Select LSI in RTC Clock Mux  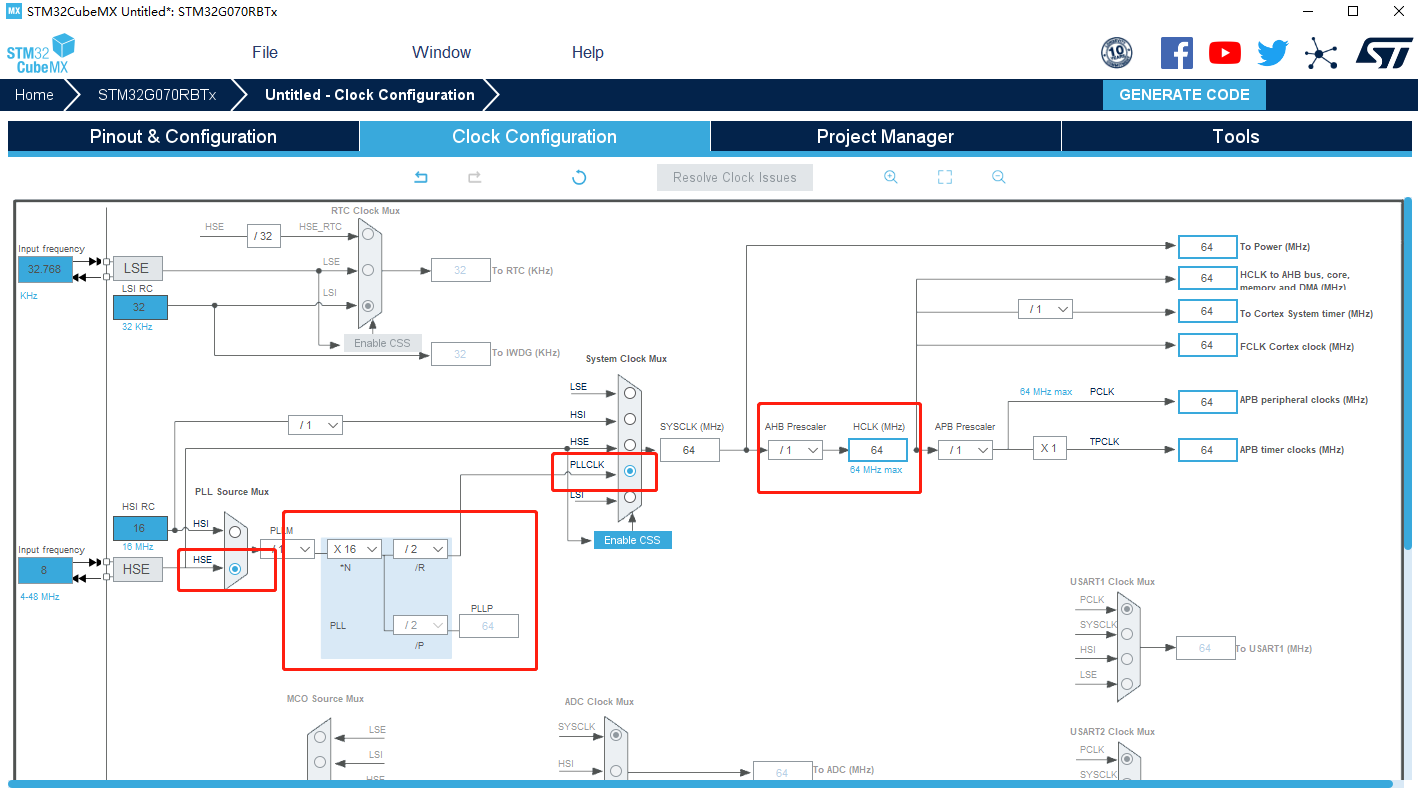(368, 306)
